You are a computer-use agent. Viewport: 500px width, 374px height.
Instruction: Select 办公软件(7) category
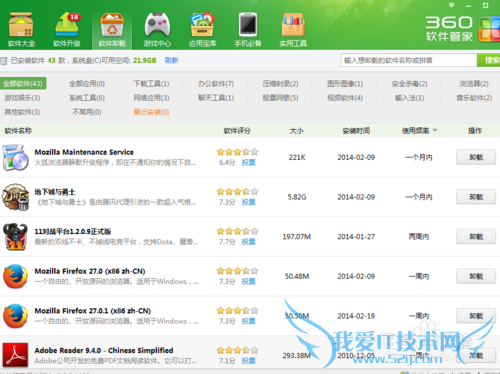click(x=216, y=83)
